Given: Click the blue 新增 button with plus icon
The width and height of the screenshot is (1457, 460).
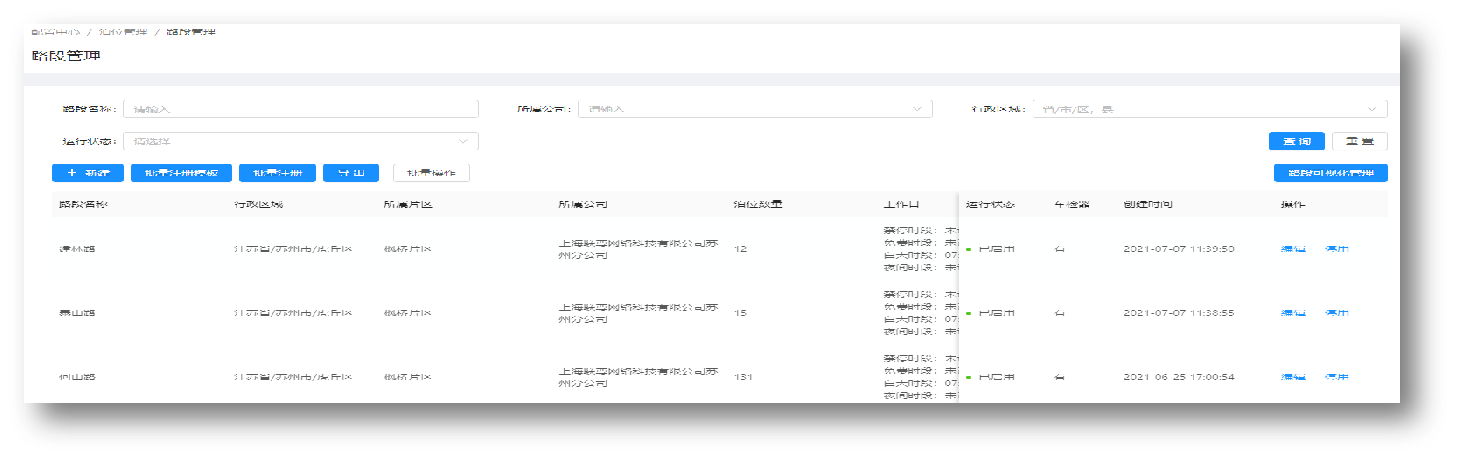Looking at the screenshot, I should (x=87, y=173).
